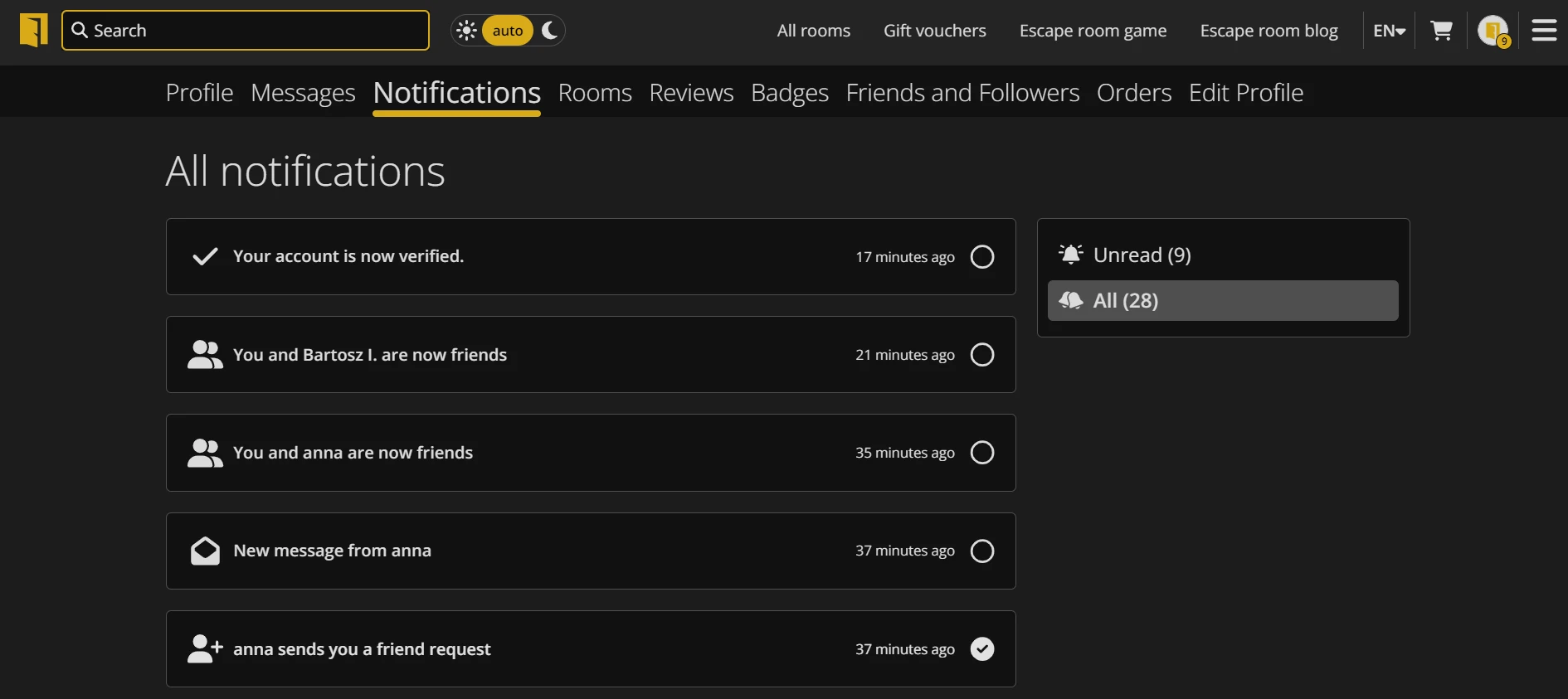
Task: Click the user avatar with badge
Action: [x=1493, y=31]
